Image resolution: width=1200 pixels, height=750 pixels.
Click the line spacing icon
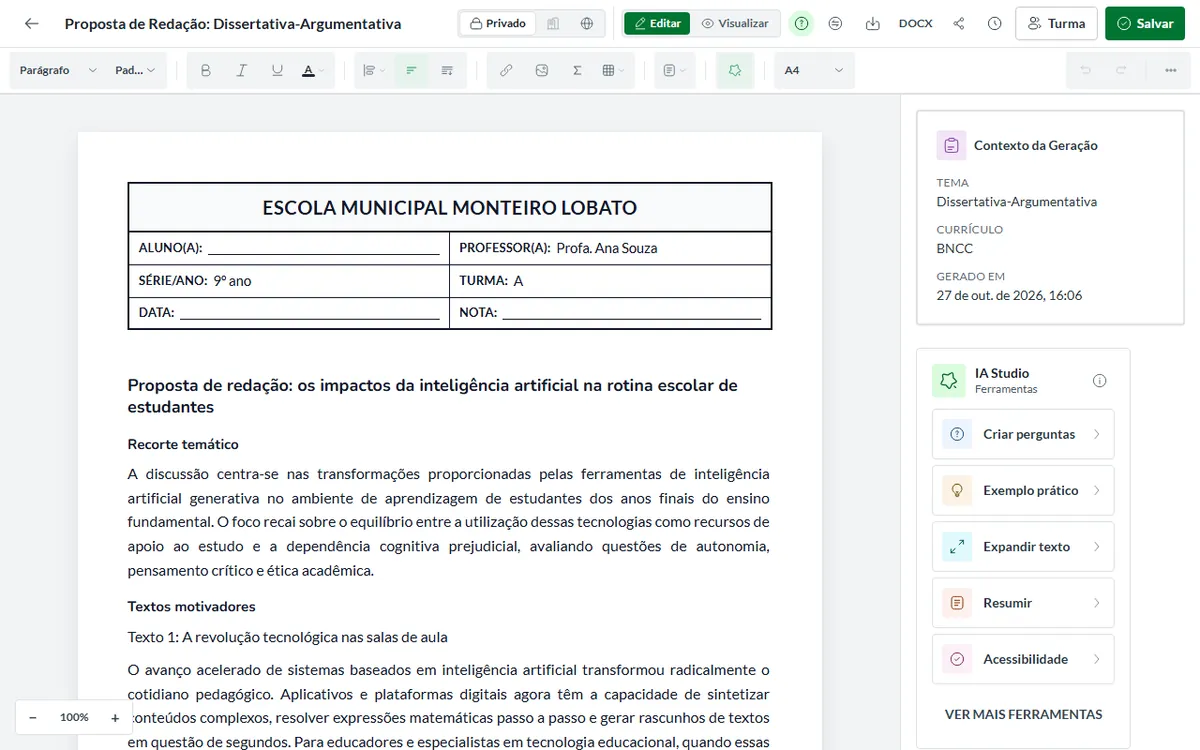tap(447, 71)
